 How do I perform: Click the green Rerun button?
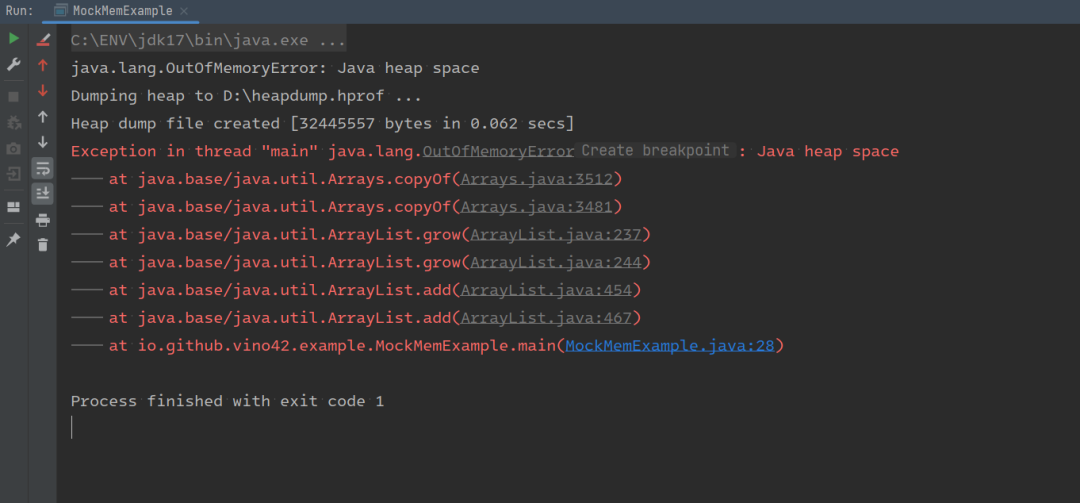14,39
